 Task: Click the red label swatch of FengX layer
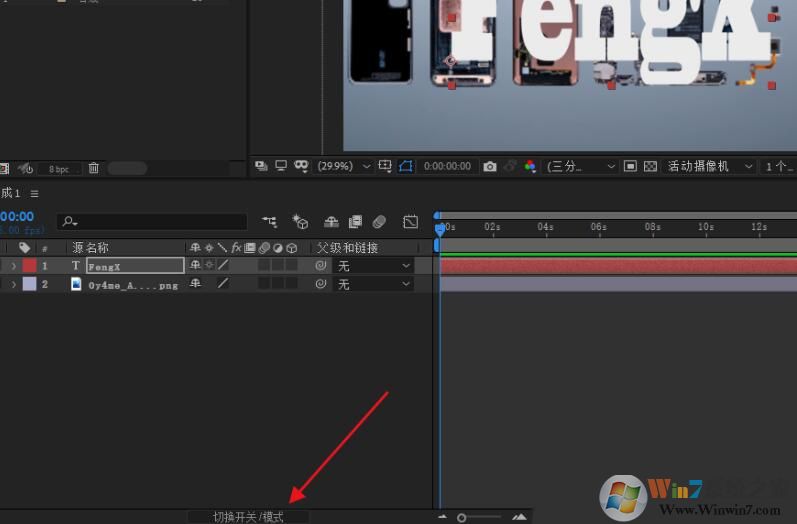click(x=29, y=266)
